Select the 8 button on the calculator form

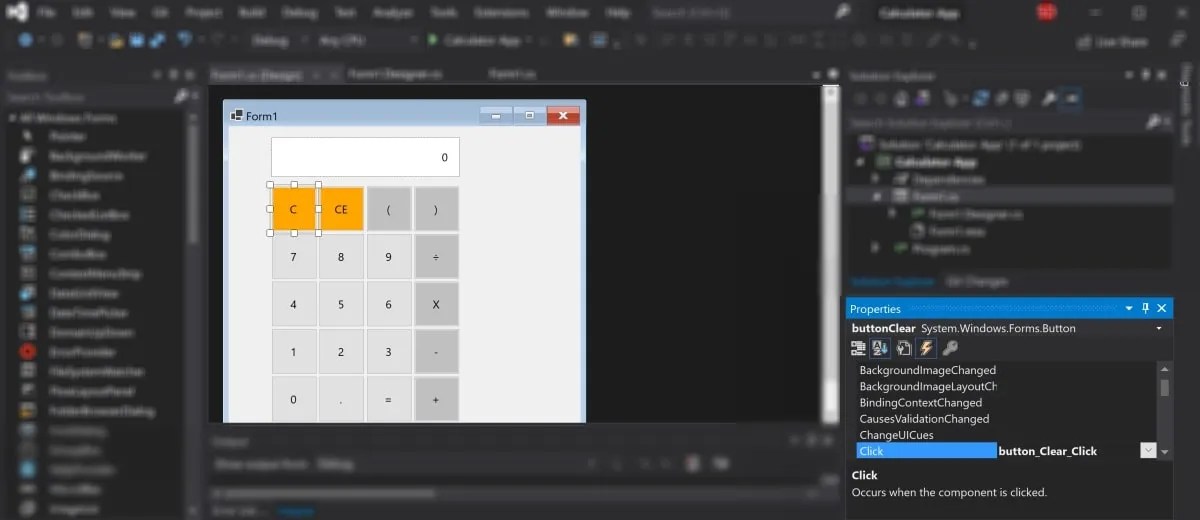[341, 257]
